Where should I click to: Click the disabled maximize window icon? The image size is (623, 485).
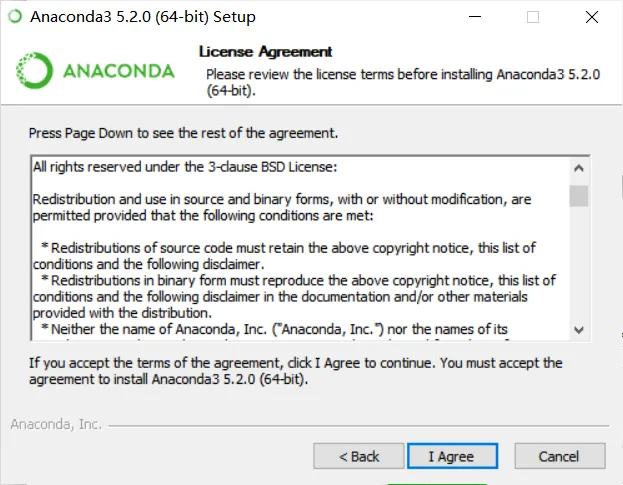(533, 17)
